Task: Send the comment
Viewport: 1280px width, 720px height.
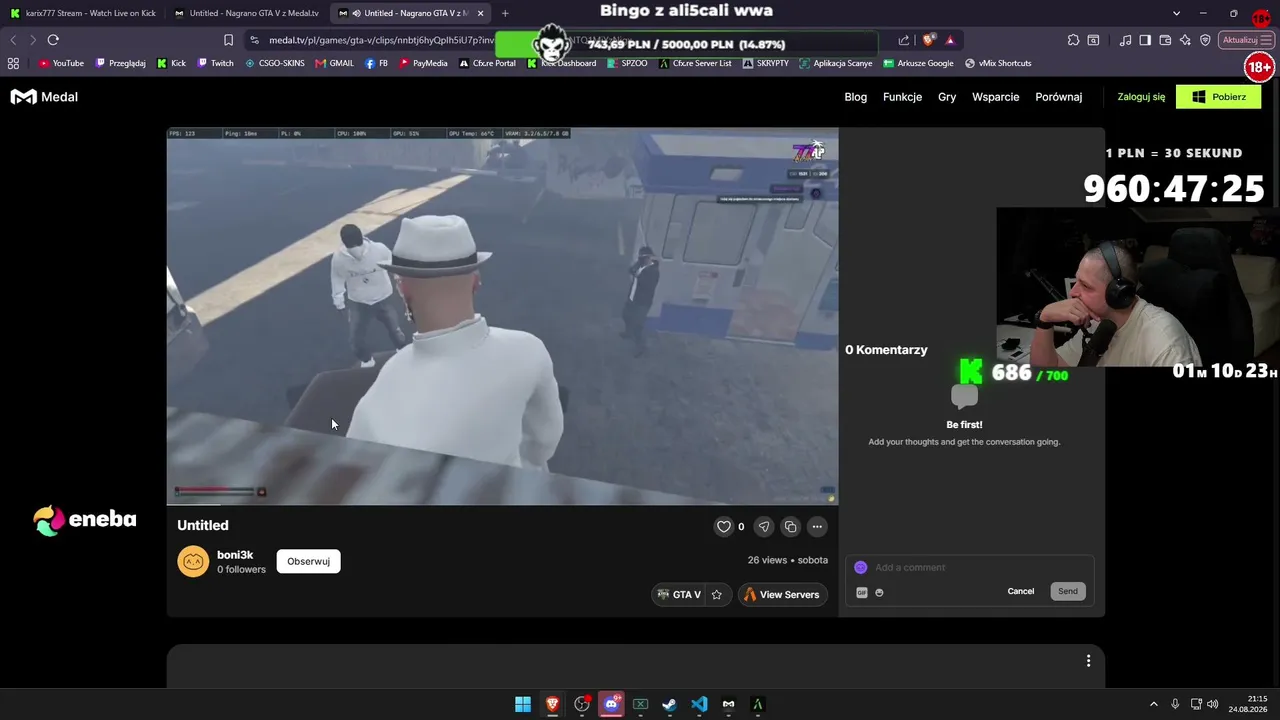Action: click(x=1068, y=592)
